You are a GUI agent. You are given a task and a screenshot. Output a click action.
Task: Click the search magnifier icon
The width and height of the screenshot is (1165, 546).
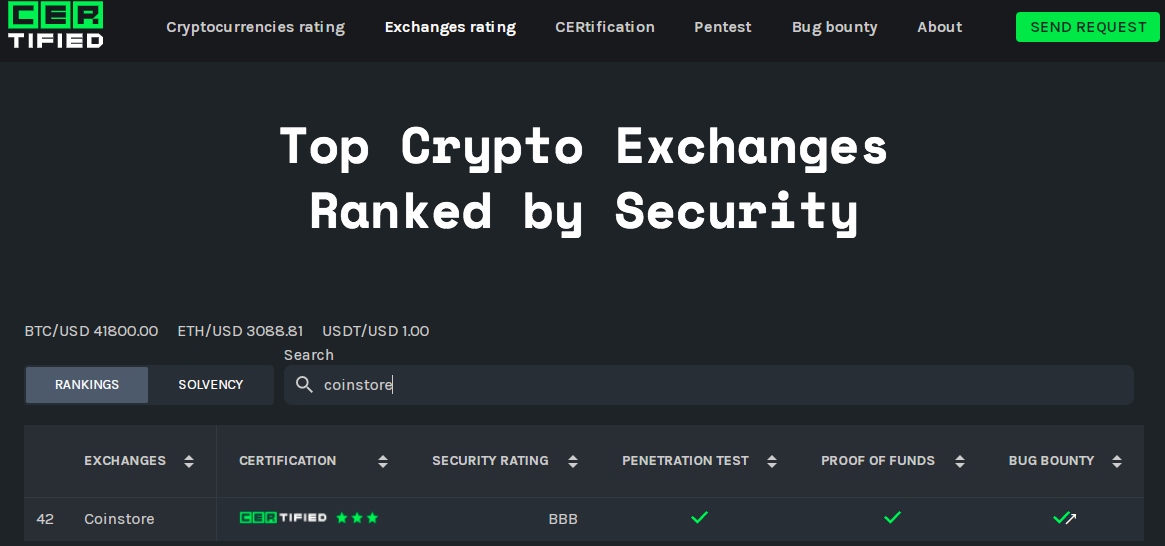point(304,384)
